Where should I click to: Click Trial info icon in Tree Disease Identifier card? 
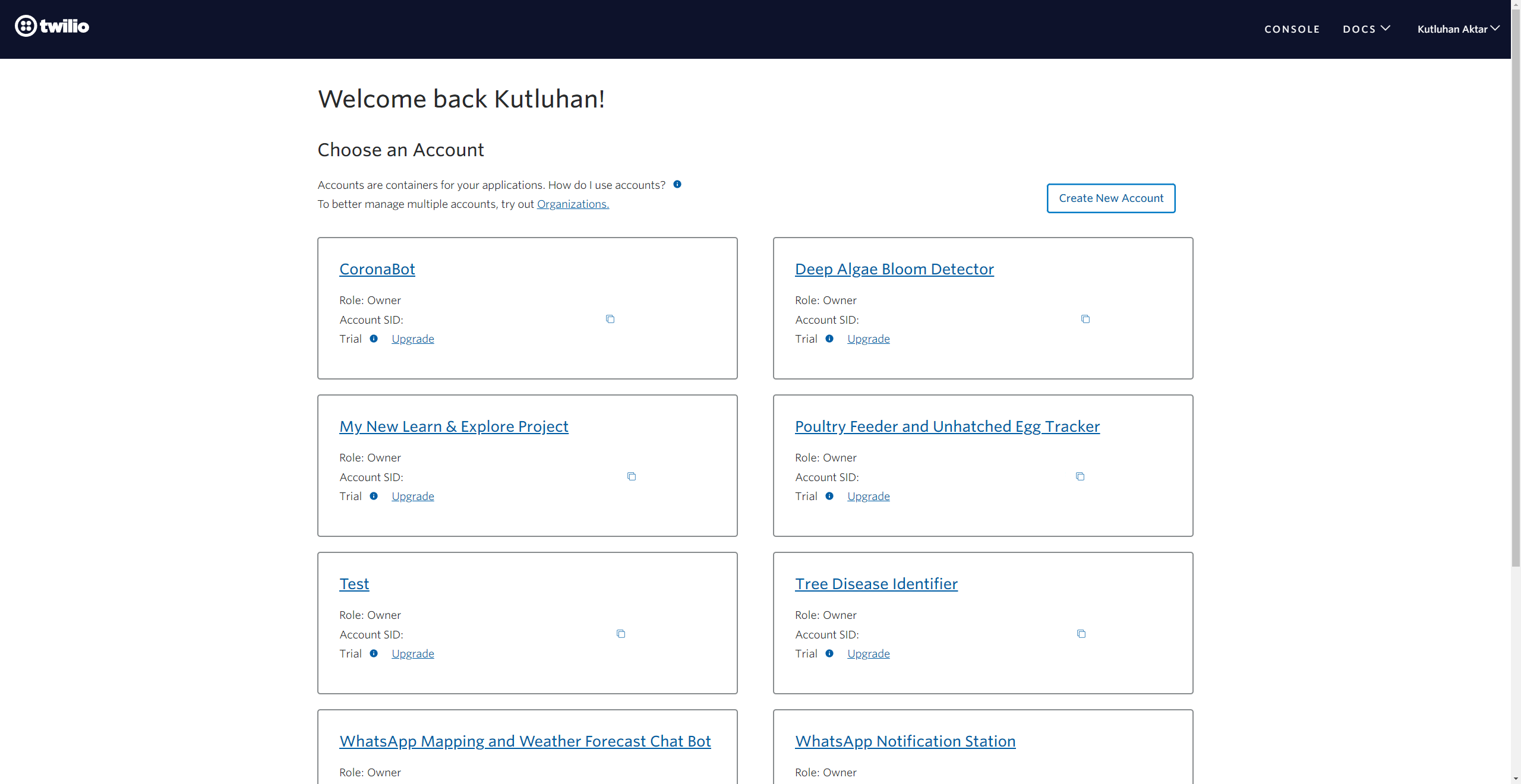coord(829,653)
